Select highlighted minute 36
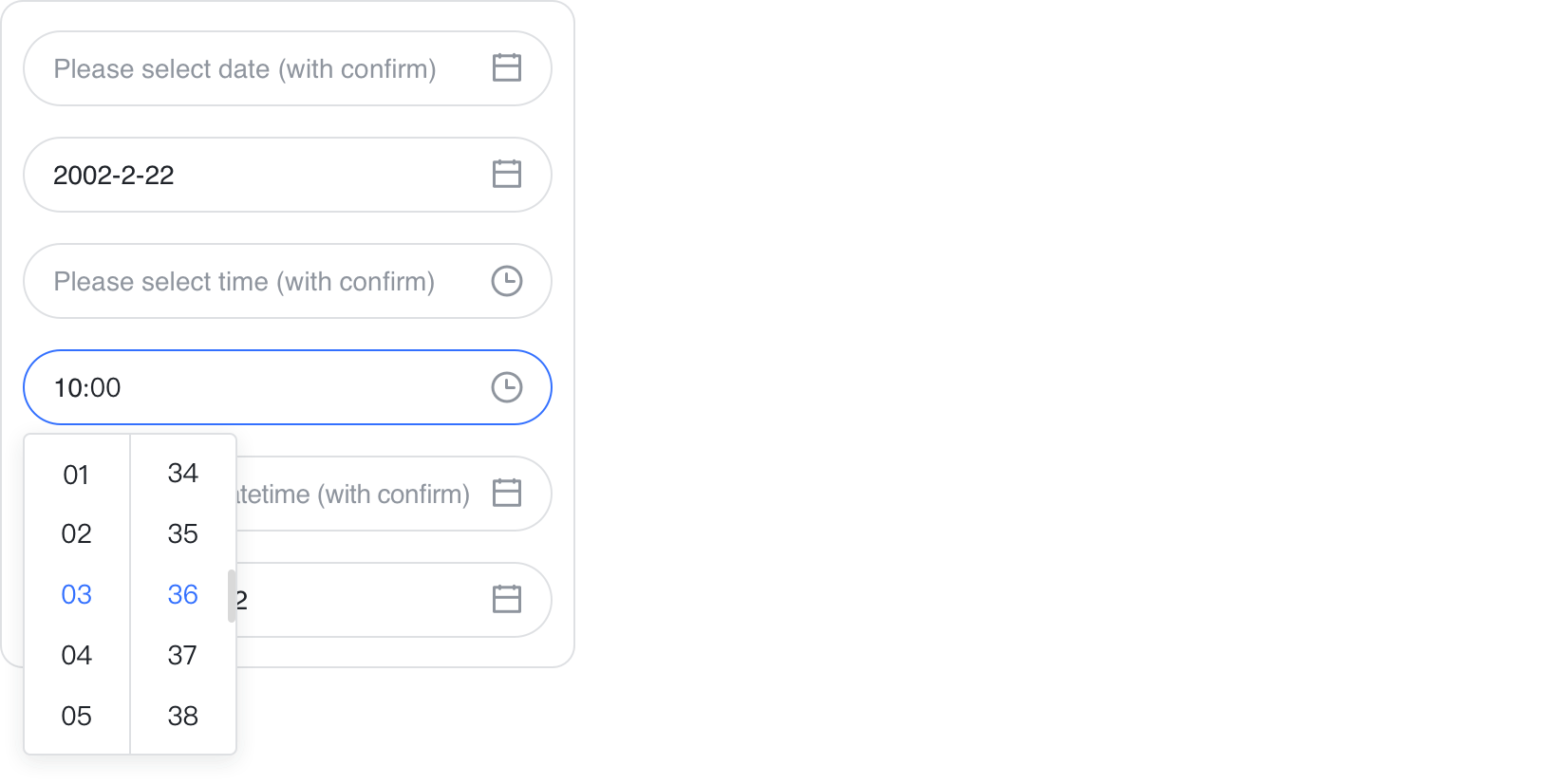Viewport: 1557px width, 784px height. [x=183, y=595]
